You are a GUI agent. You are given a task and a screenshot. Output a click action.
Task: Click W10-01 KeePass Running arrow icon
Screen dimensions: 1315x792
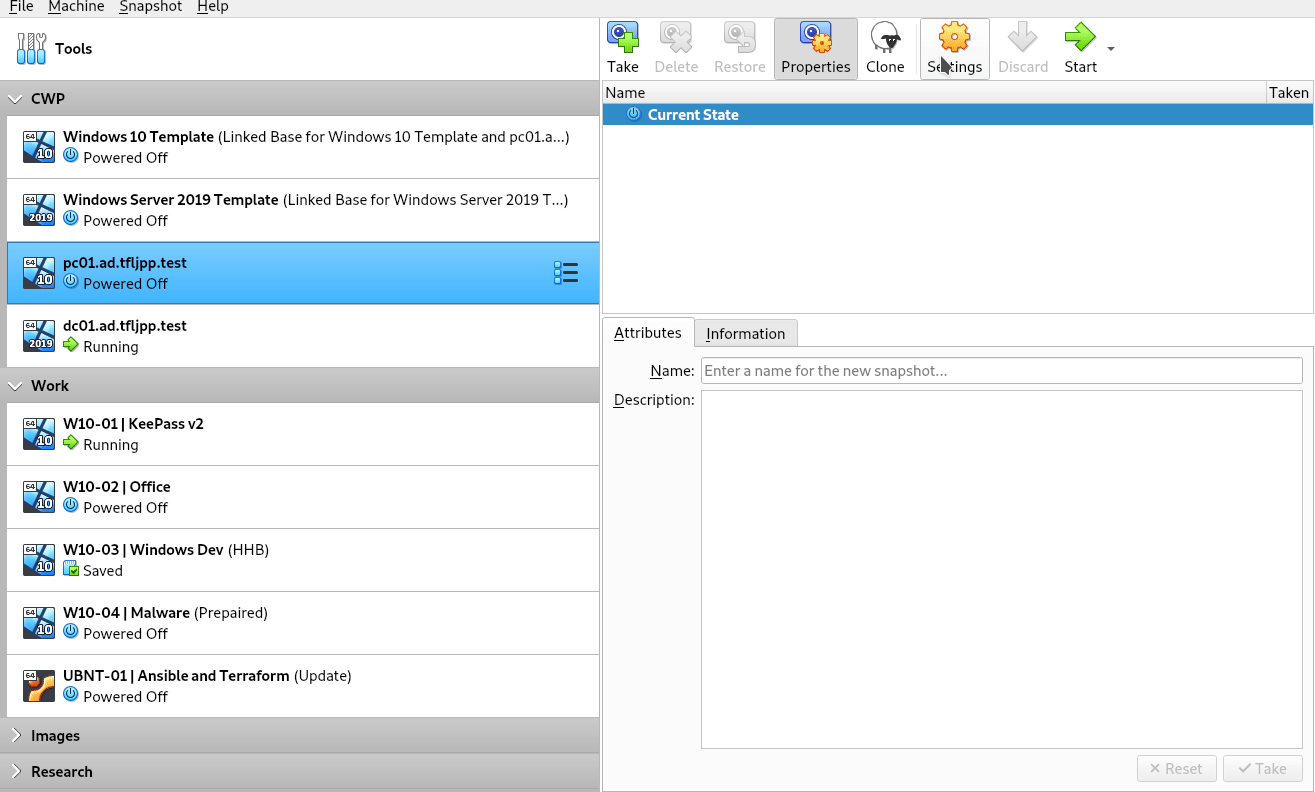(x=71, y=444)
